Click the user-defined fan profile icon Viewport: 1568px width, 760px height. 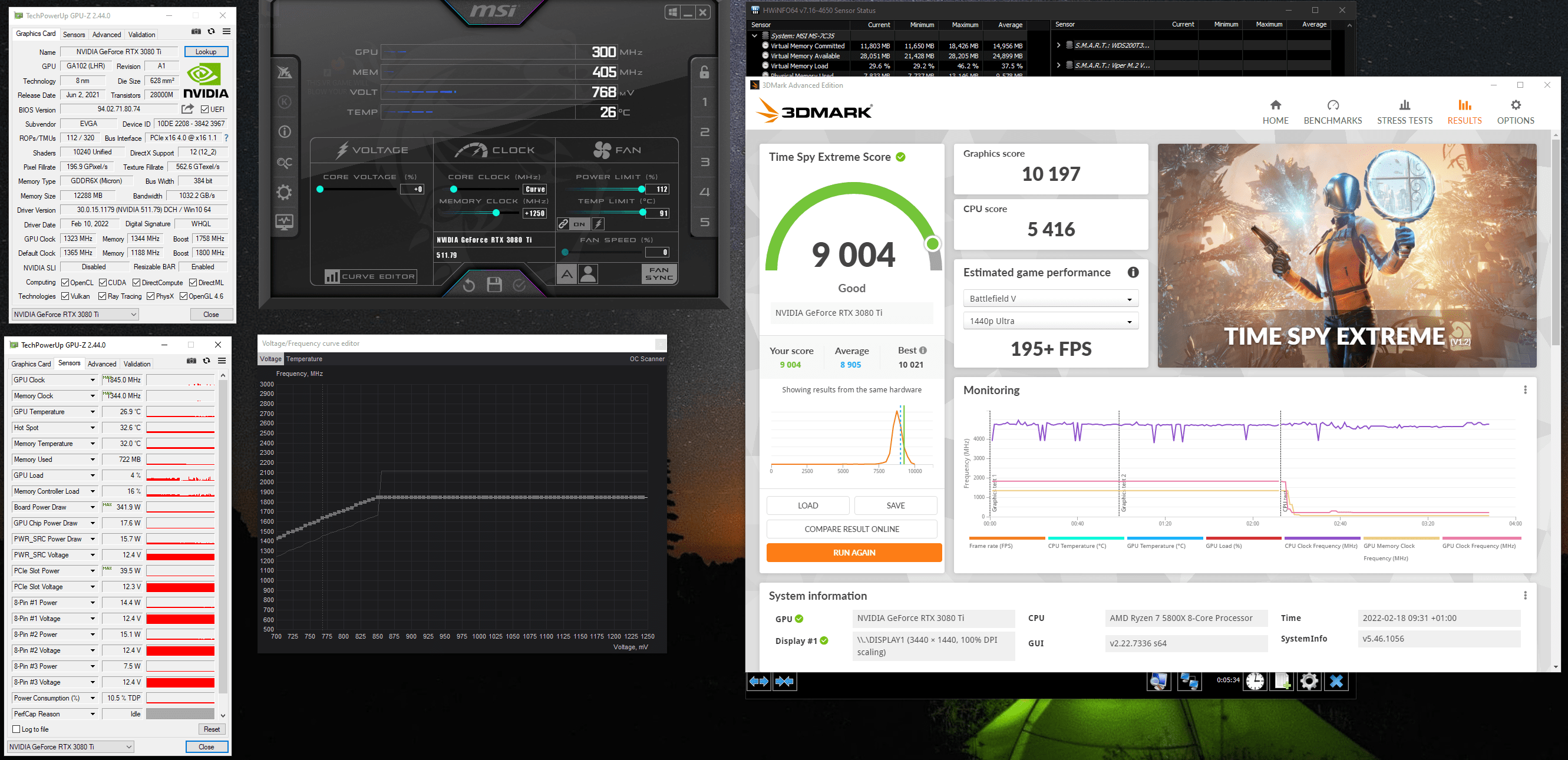pos(588,275)
